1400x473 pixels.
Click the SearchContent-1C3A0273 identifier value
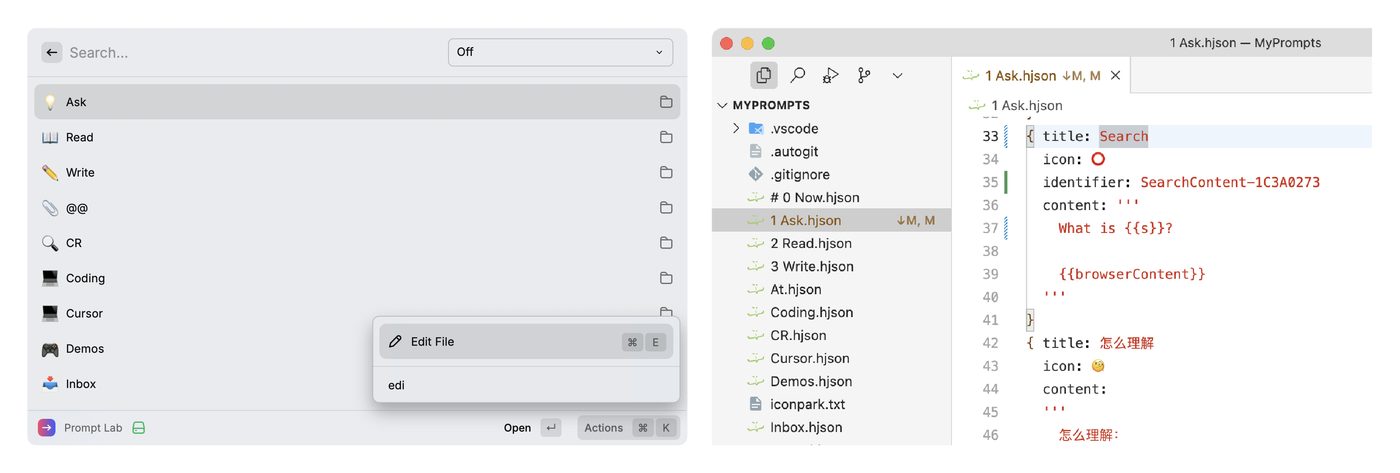(1230, 182)
